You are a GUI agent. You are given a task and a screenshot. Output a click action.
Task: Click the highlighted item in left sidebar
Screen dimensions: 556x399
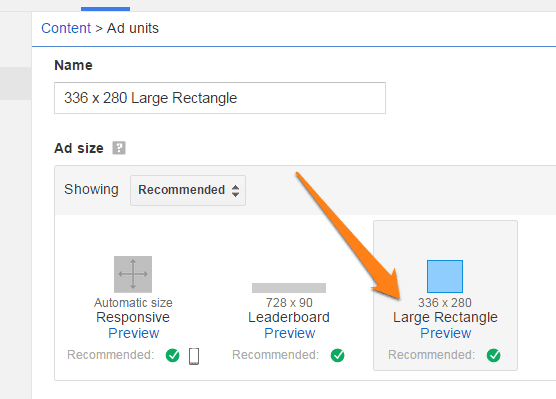(16, 83)
